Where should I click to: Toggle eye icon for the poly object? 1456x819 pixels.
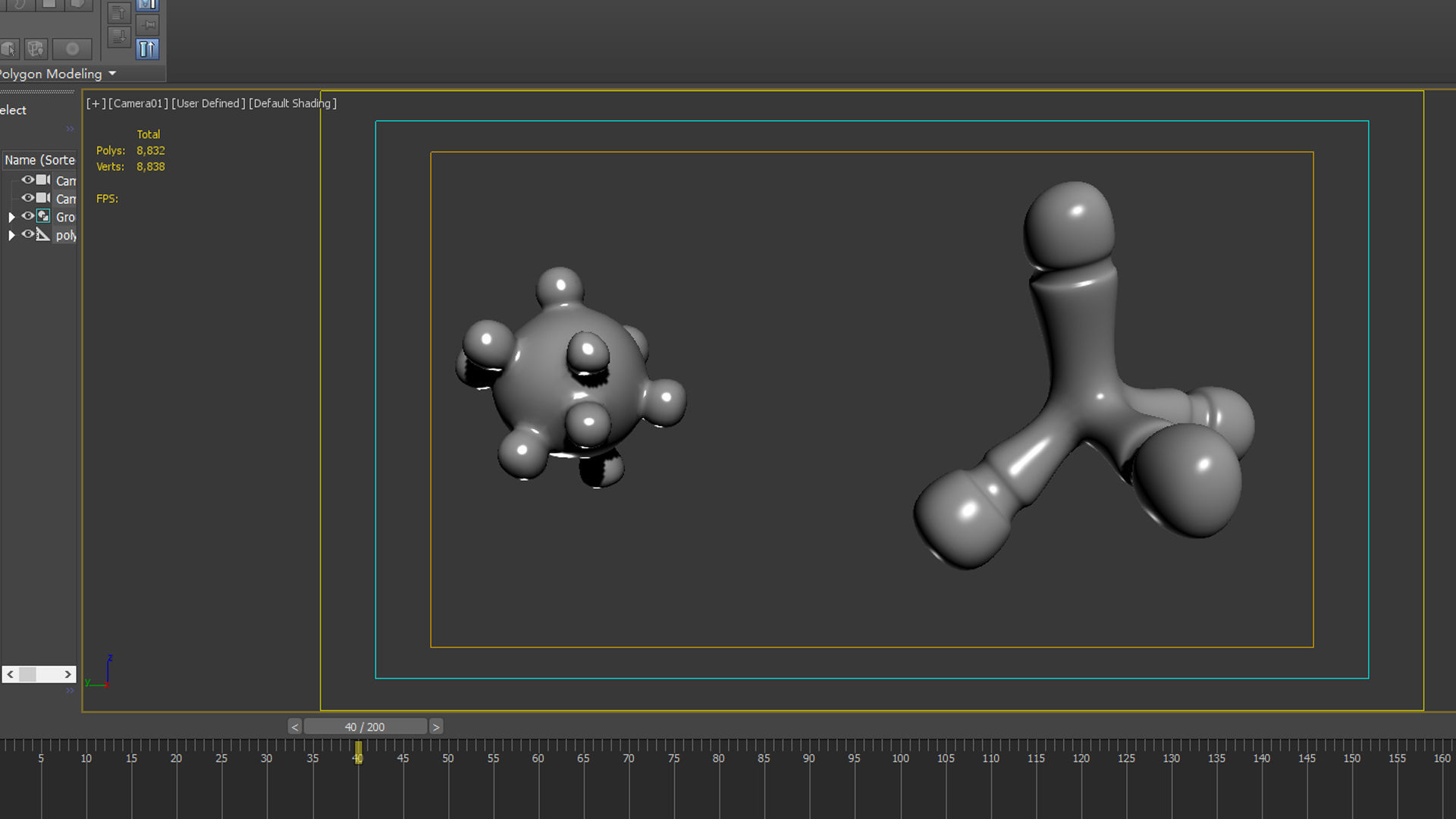(27, 234)
